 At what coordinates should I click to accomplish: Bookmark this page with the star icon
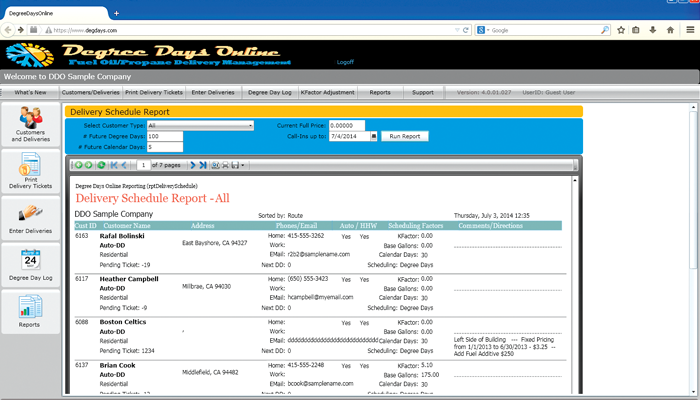[620, 29]
